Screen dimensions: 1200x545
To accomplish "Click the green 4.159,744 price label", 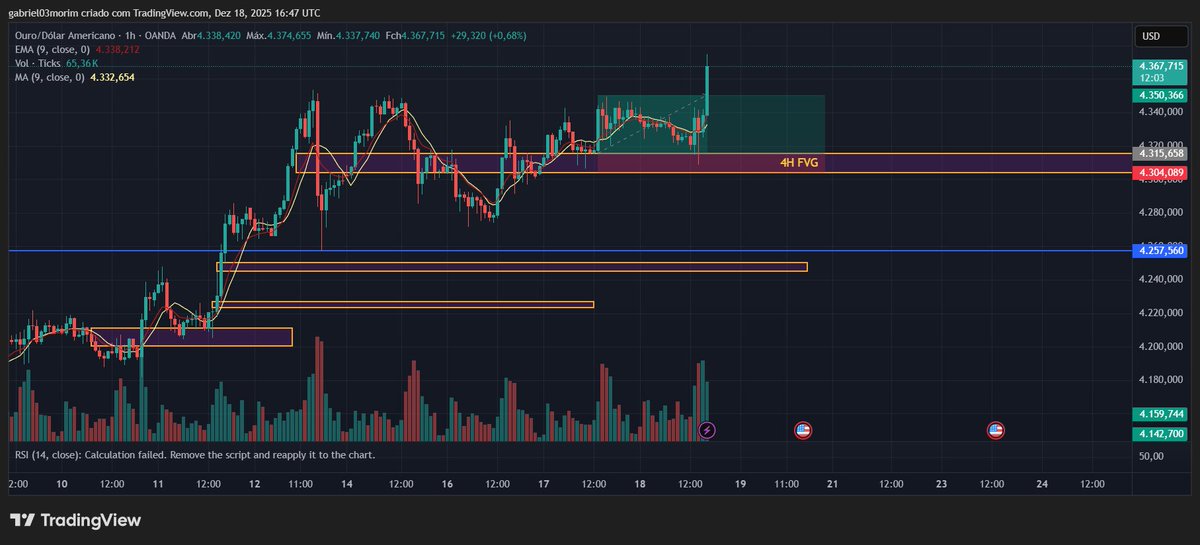I will (x=1160, y=413).
